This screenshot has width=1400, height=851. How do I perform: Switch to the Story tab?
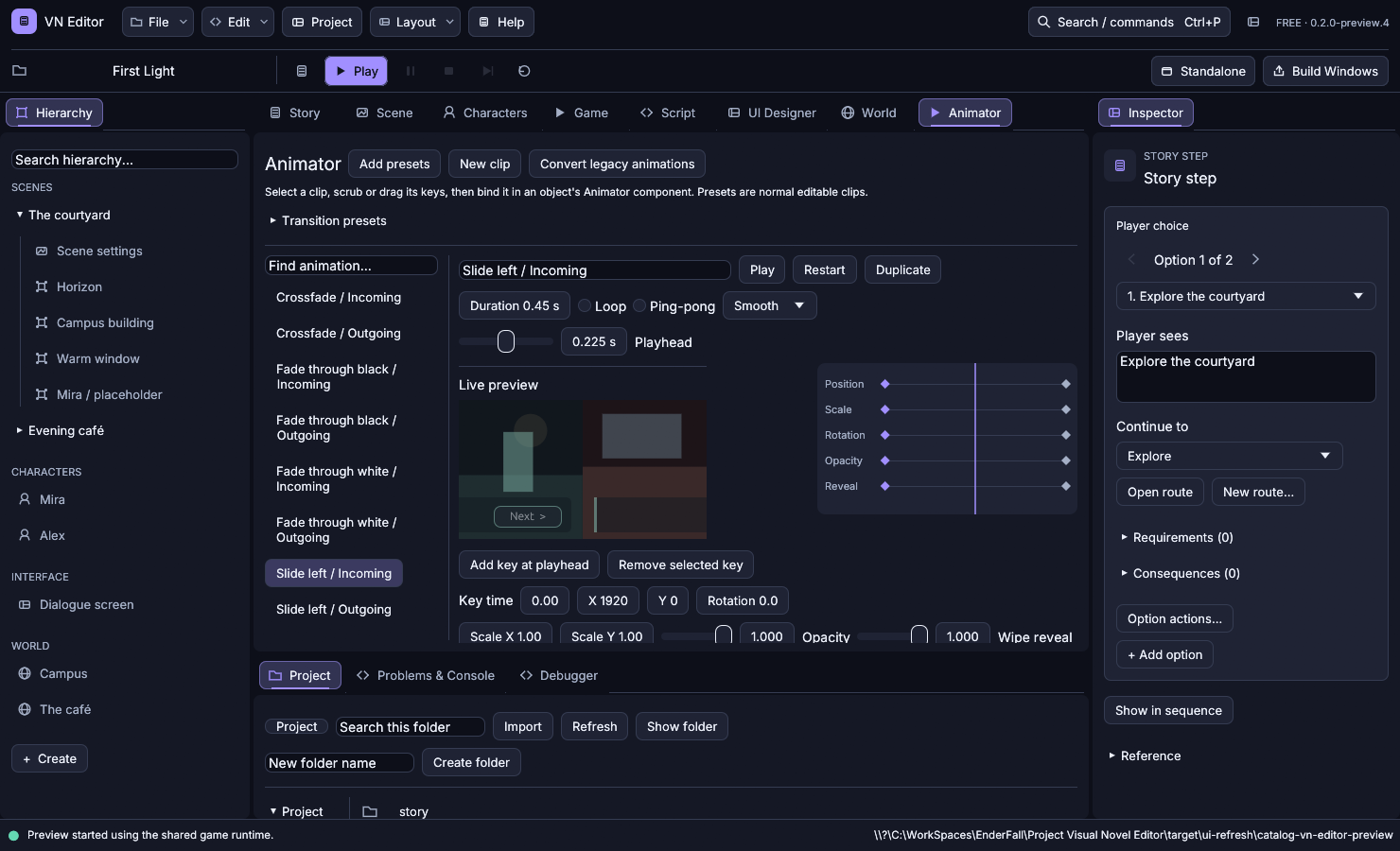(x=295, y=113)
